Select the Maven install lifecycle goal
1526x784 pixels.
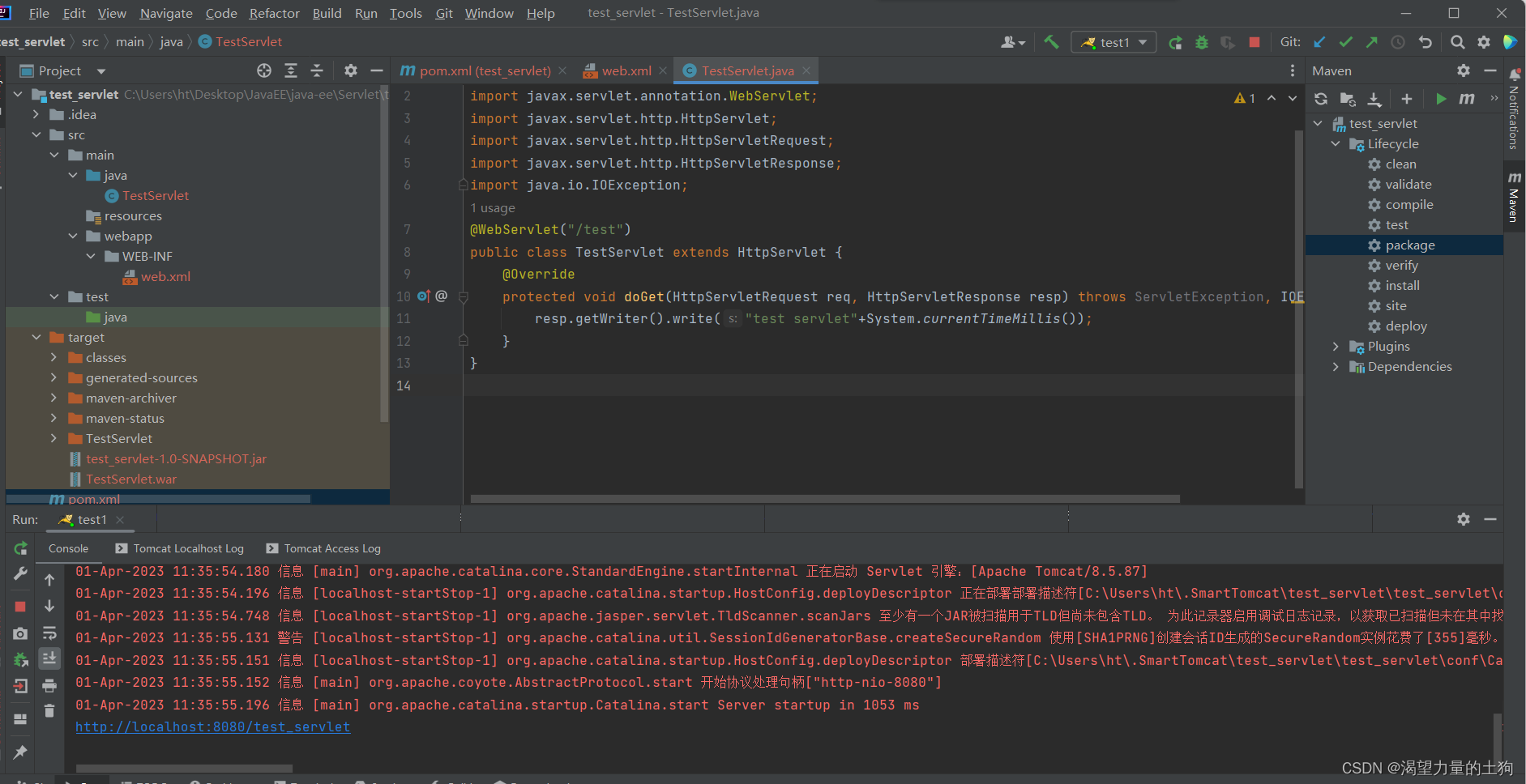tap(1404, 285)
